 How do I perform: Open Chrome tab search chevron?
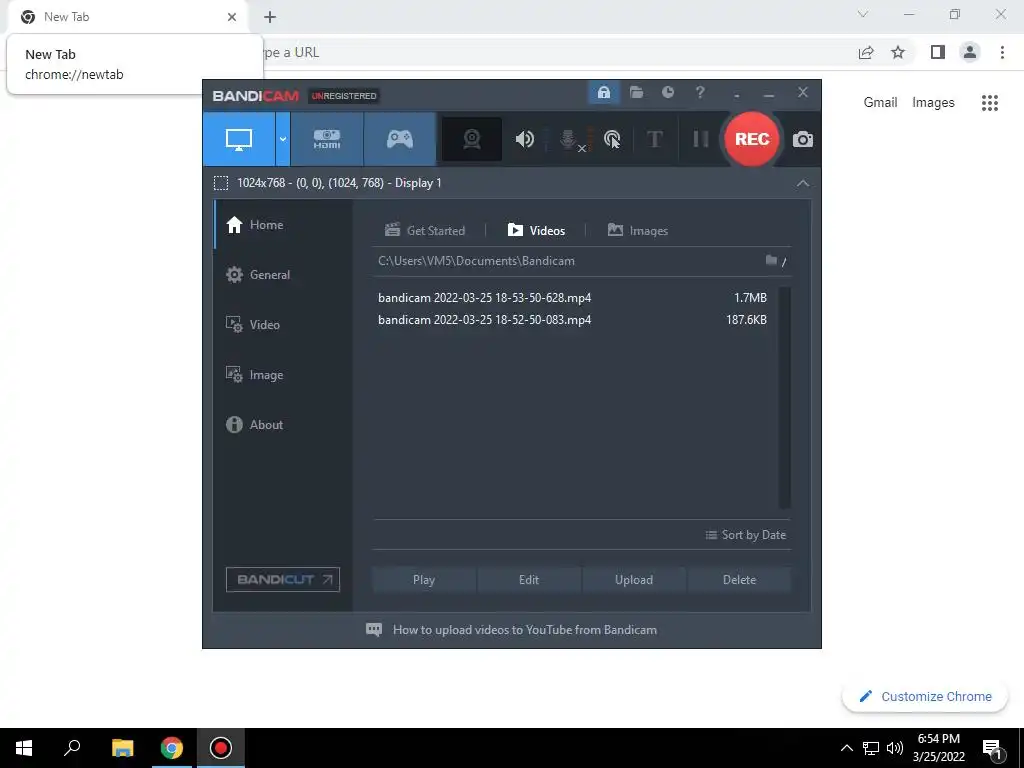click(x=863, y=14)
